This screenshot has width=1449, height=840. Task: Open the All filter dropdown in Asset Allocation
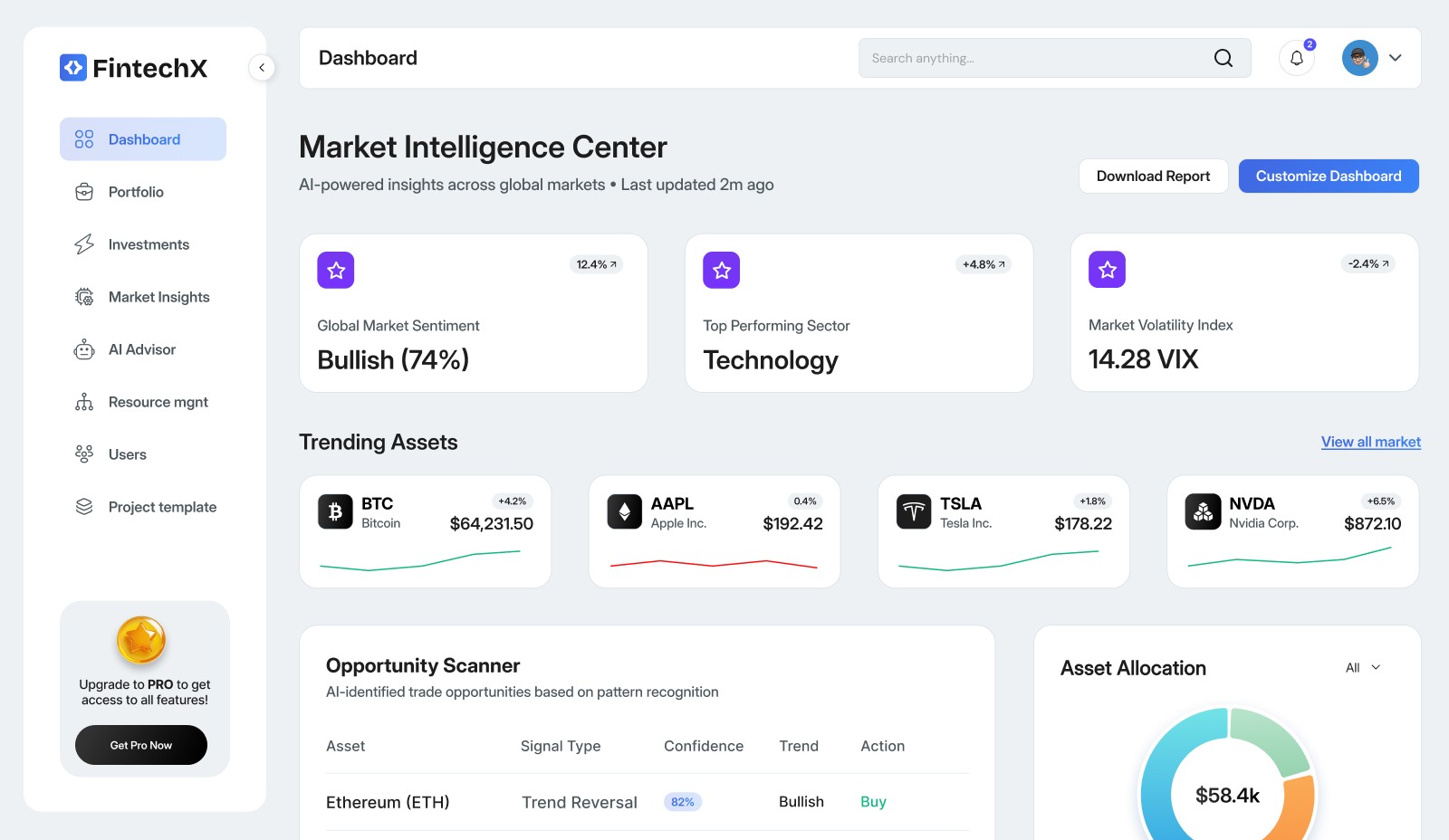[x=1361, y=667]
